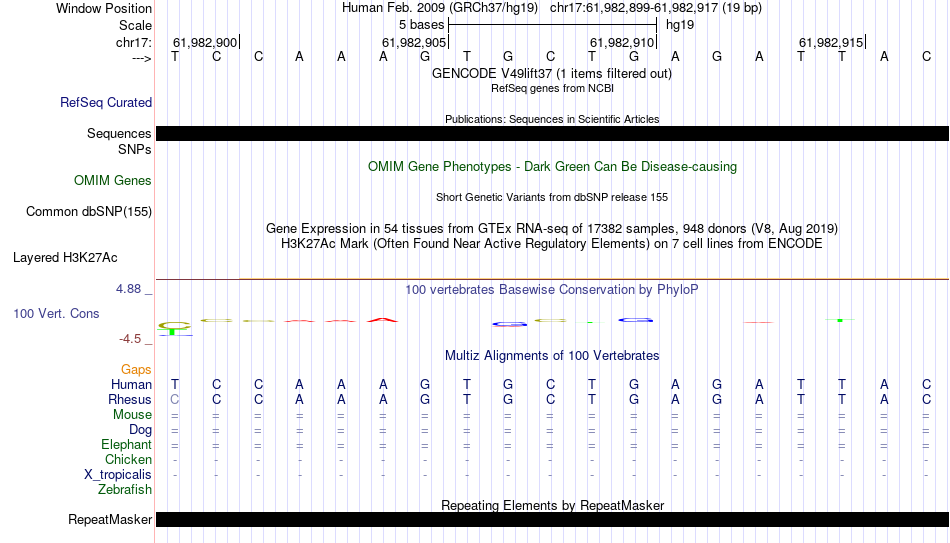Click the H3K27Ac Mark ENCODE track title
The height and width of the screenshot is (543, 950).
[552, 244]
